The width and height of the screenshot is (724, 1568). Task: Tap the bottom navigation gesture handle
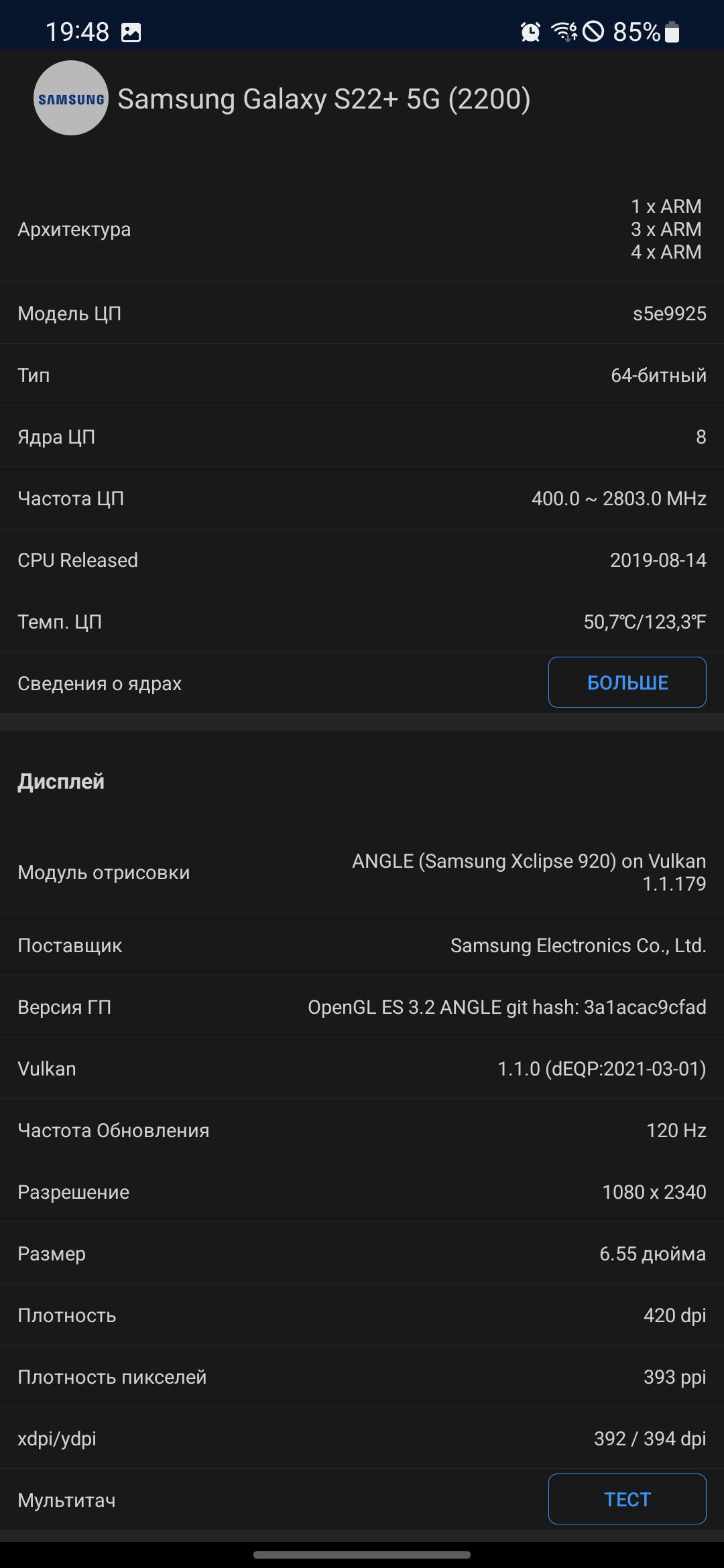(x=362, y=1555)
